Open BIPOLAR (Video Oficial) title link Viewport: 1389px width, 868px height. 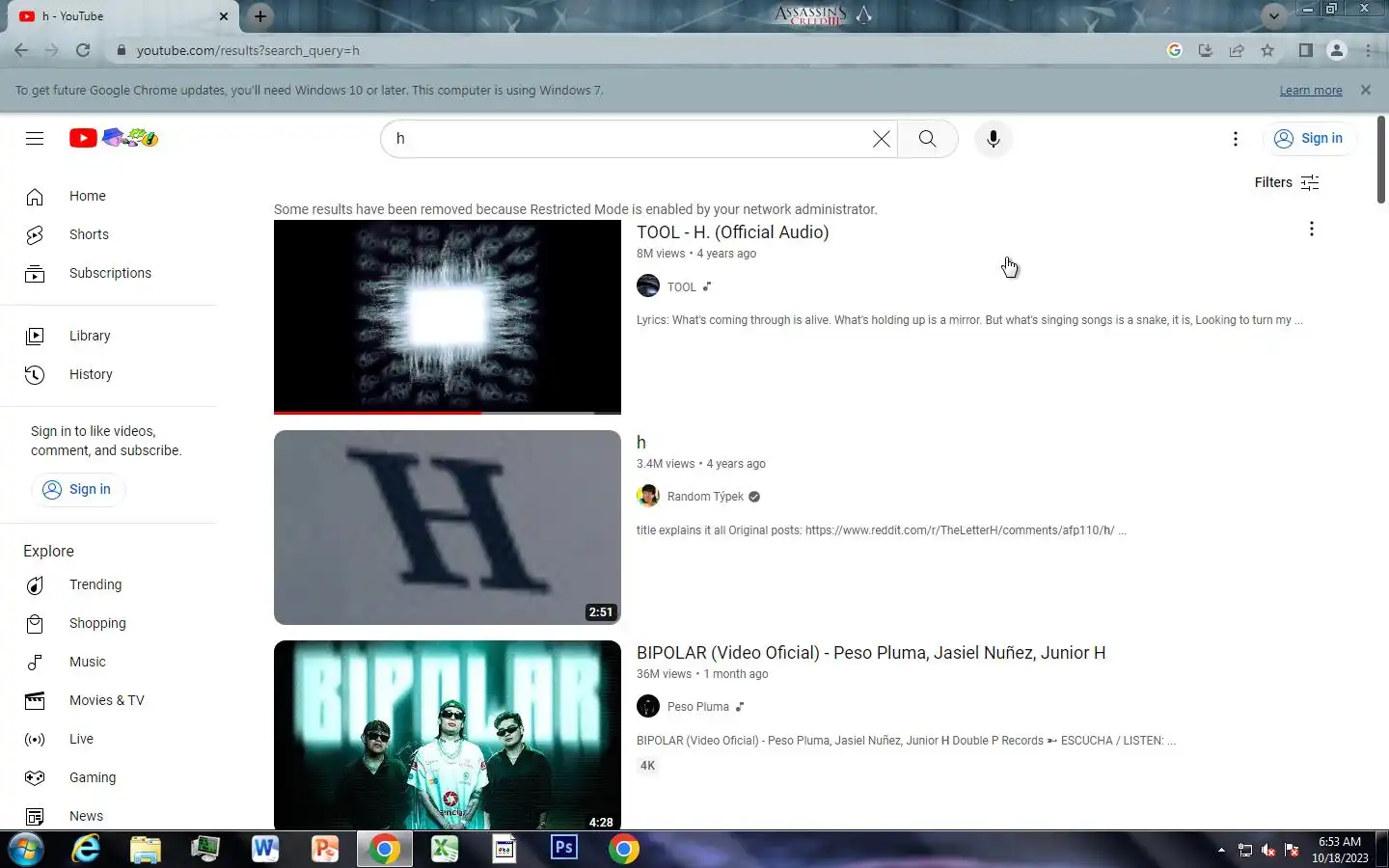coord(871,653)
